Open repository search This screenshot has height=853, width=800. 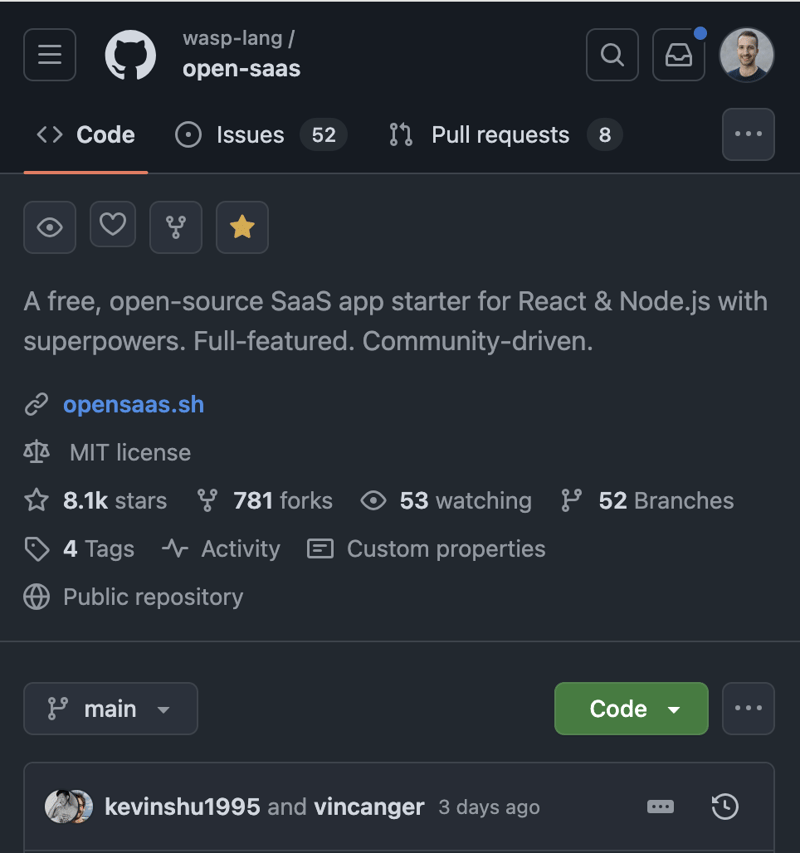point(612,55)
